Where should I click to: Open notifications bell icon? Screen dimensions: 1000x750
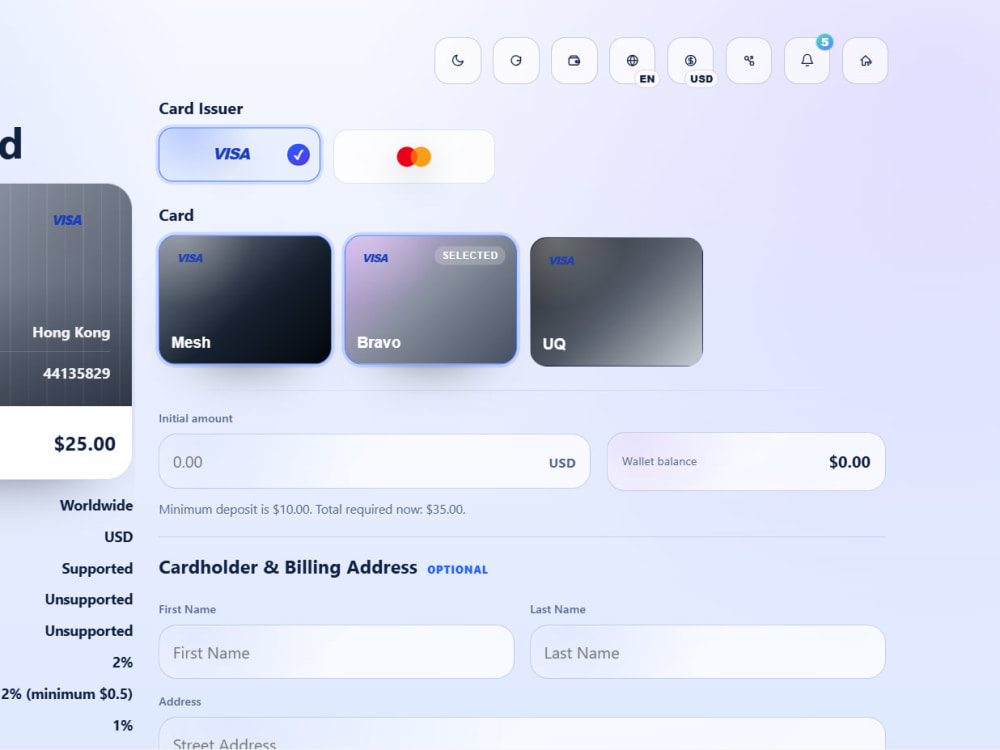[x=807, y=61]
